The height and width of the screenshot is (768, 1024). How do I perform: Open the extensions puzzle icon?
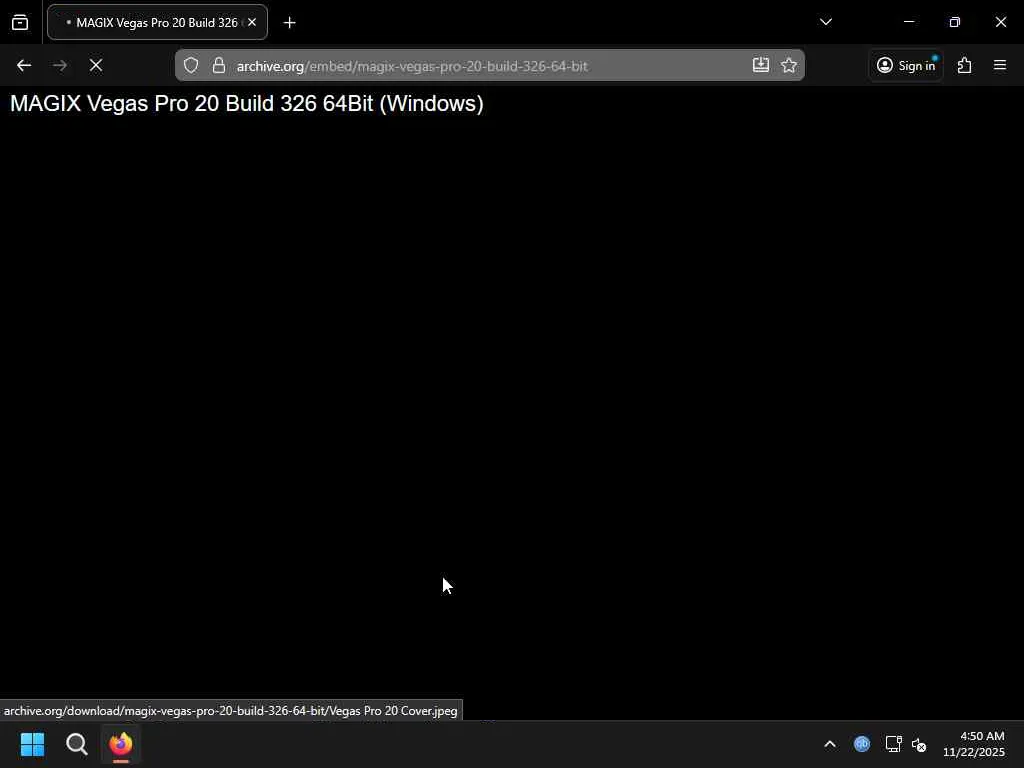pyautogui.click(x=965, y=65)
